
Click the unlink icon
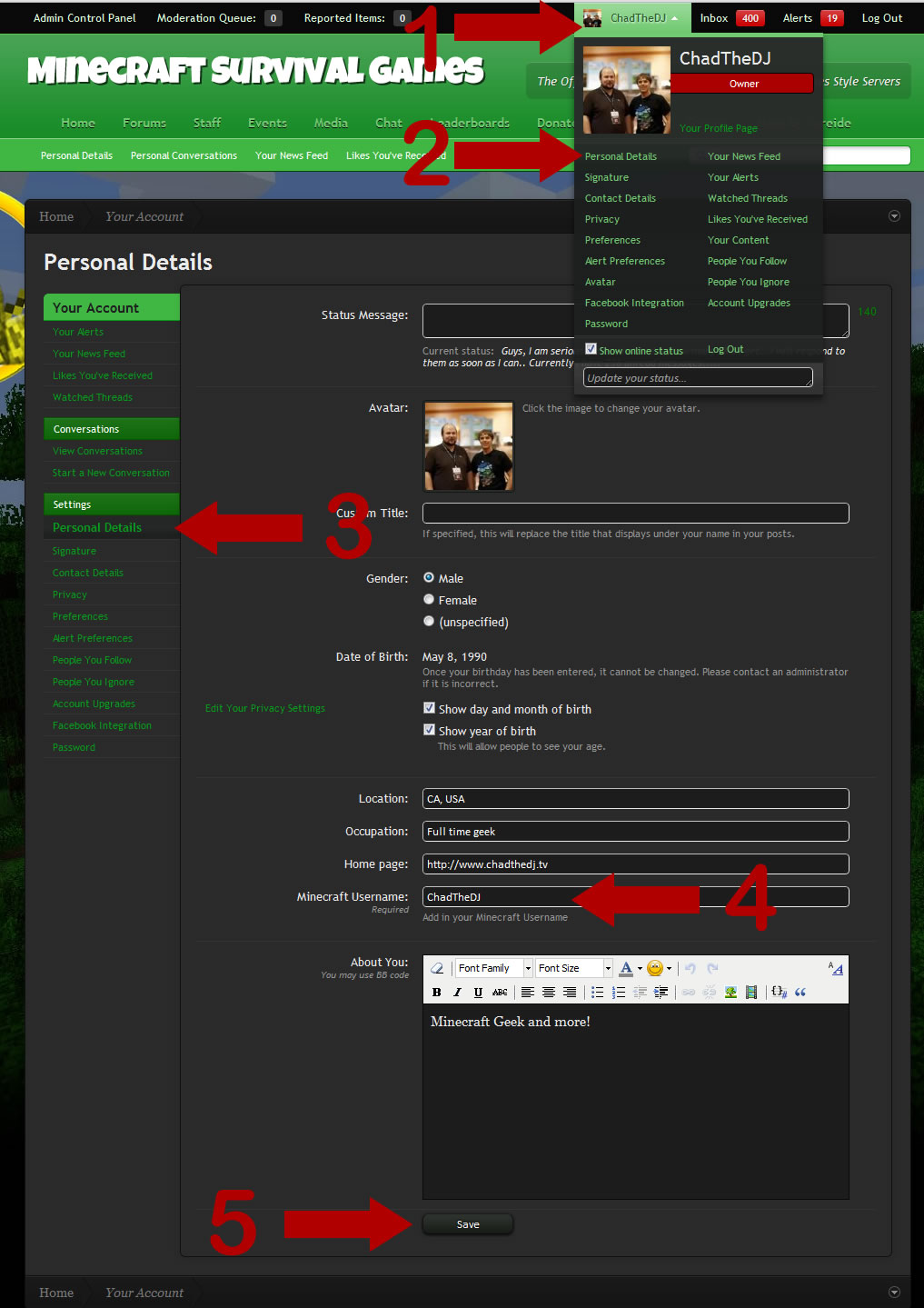coord(710,992)
